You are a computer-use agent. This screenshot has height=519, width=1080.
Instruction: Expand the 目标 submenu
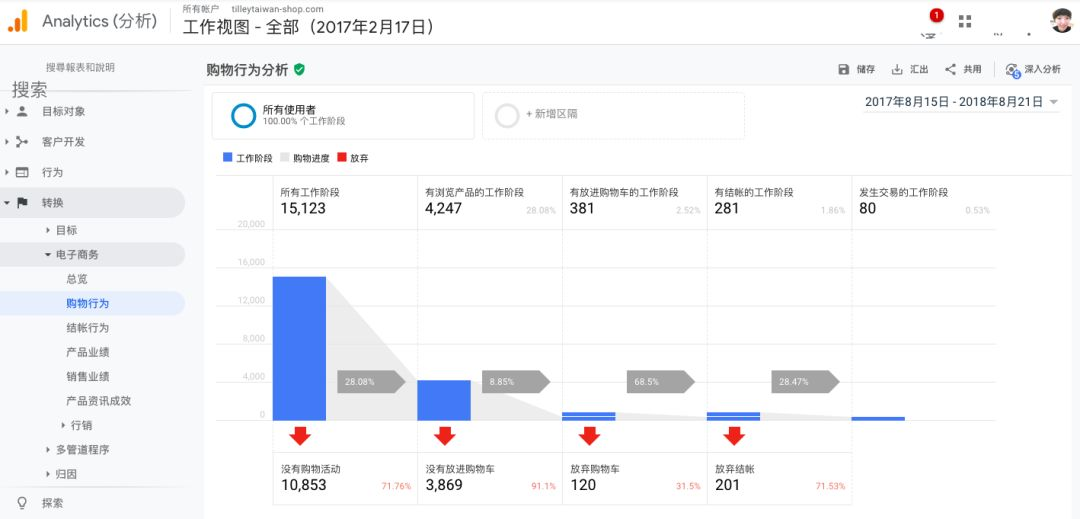point(48,230)
